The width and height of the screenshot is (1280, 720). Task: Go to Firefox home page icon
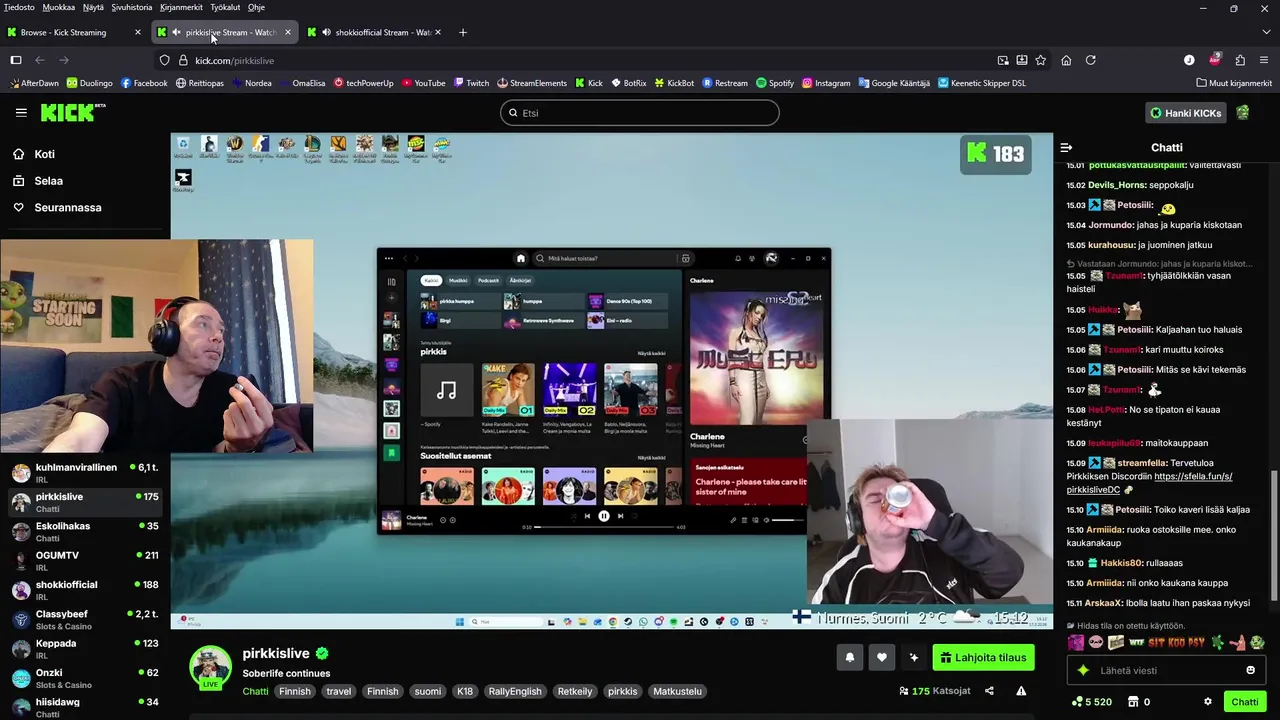(x=1066, y=60)
